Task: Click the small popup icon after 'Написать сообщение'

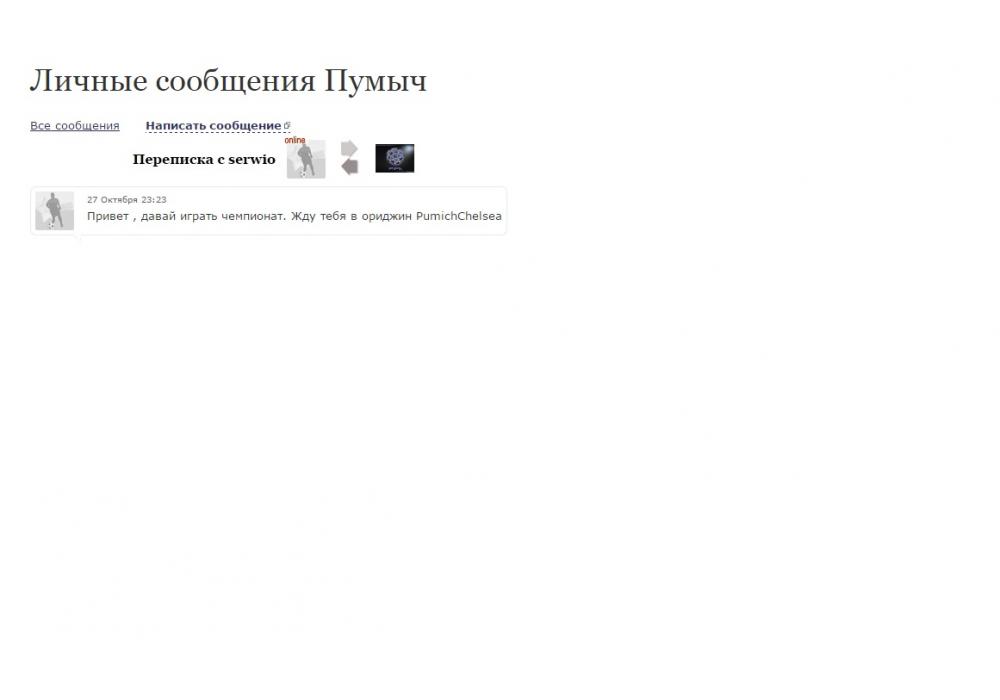Action: (287, 126)
